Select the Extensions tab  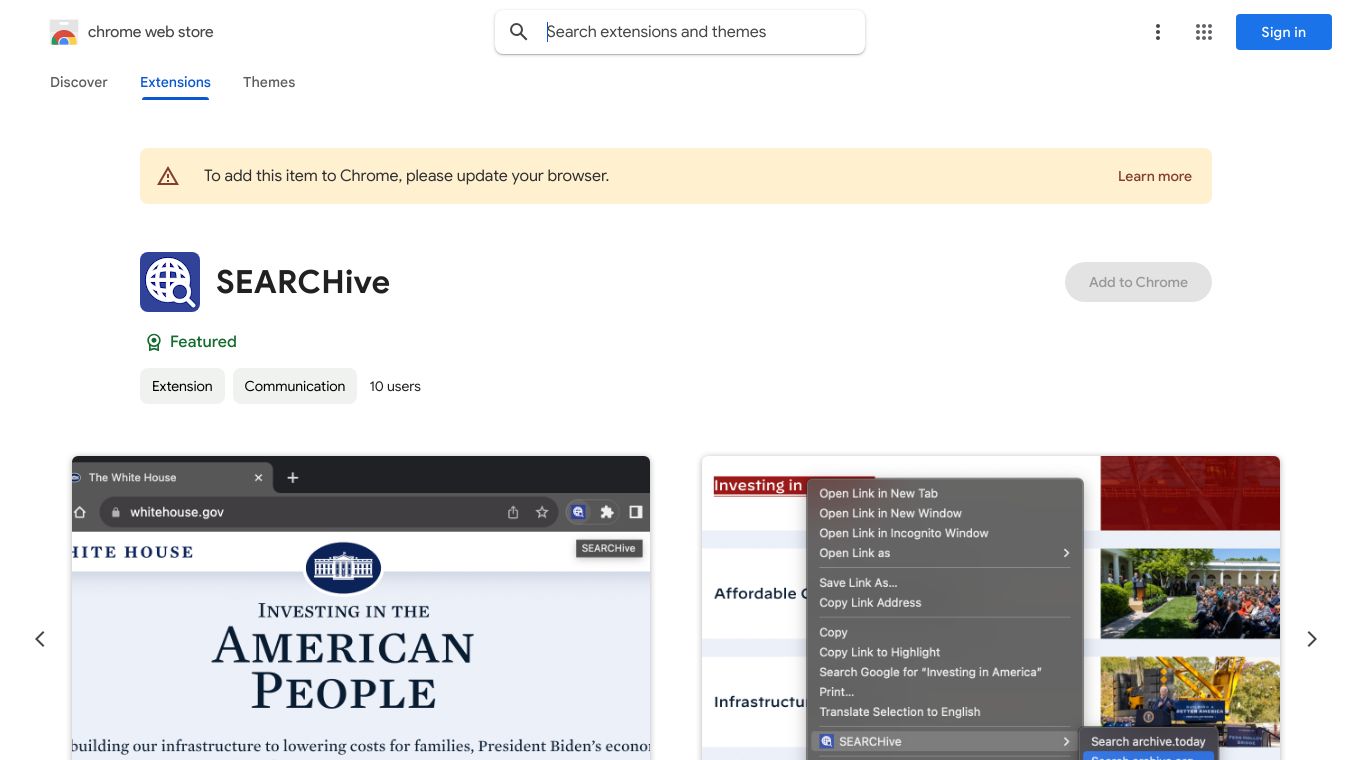coord(175,82)
